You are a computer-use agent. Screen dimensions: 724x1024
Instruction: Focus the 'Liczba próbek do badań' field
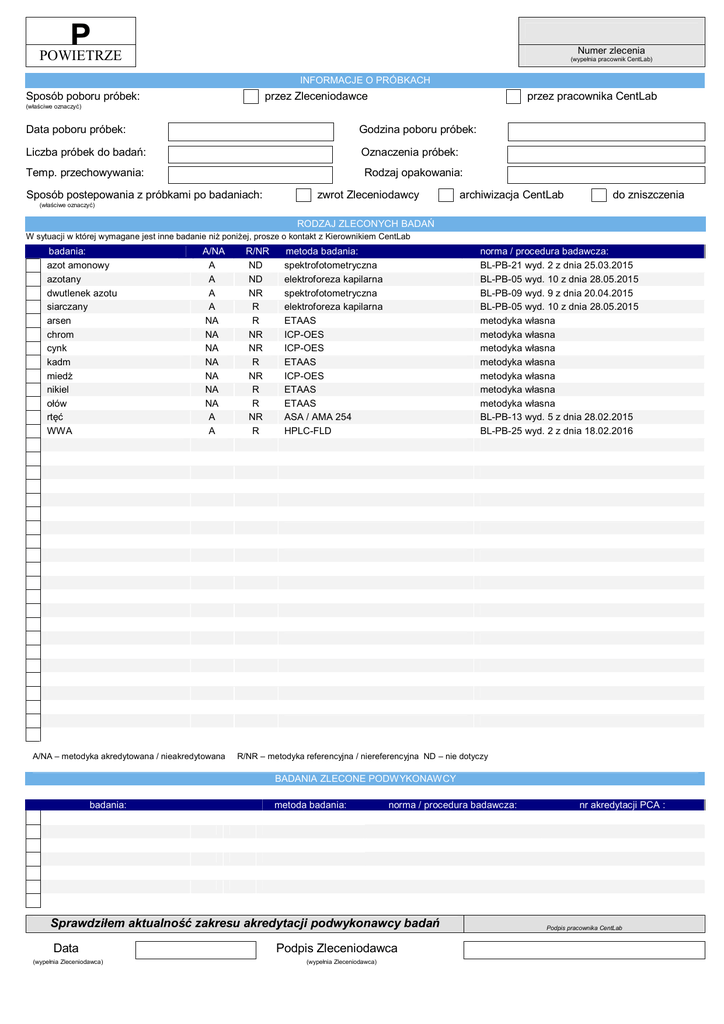(250, 154)
